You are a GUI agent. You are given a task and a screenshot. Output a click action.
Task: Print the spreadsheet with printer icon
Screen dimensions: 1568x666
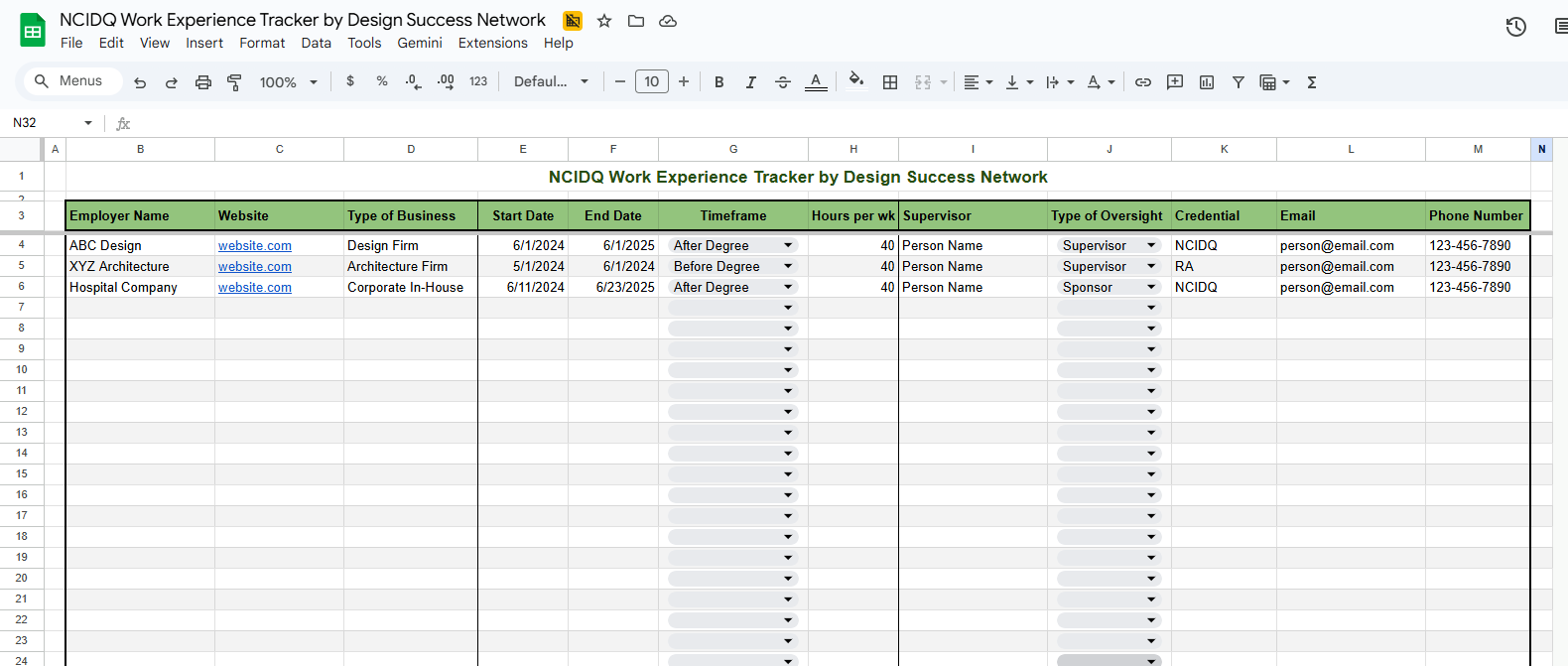pos(203,82)
